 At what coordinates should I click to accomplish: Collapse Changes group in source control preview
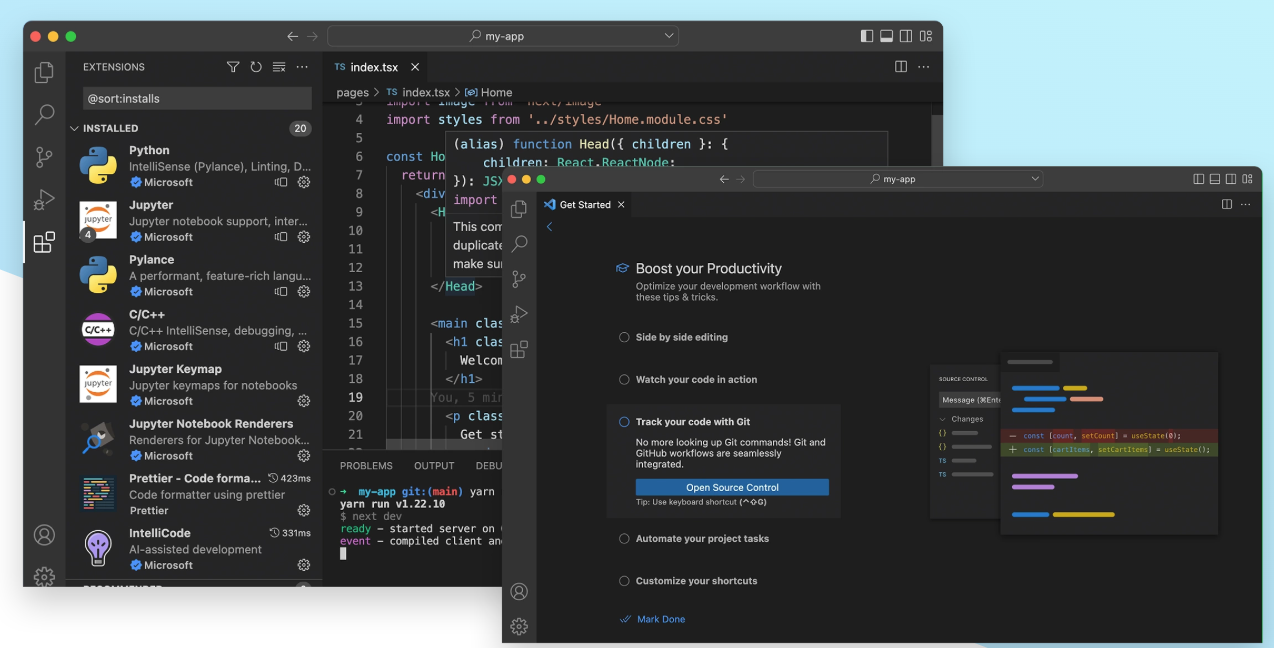(x=943, y=419)
